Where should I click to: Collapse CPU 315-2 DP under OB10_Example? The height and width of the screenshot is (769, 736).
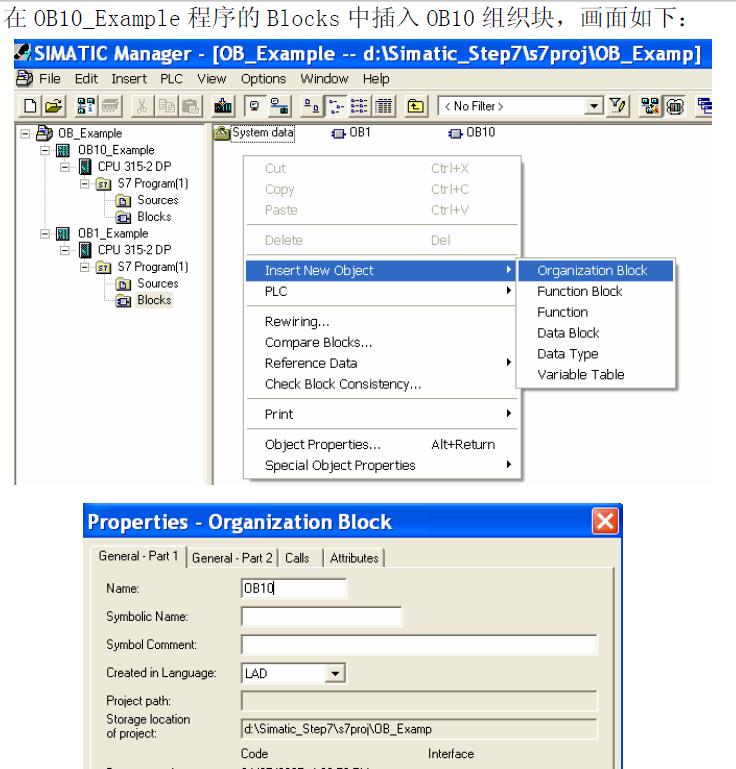(64, 167)
